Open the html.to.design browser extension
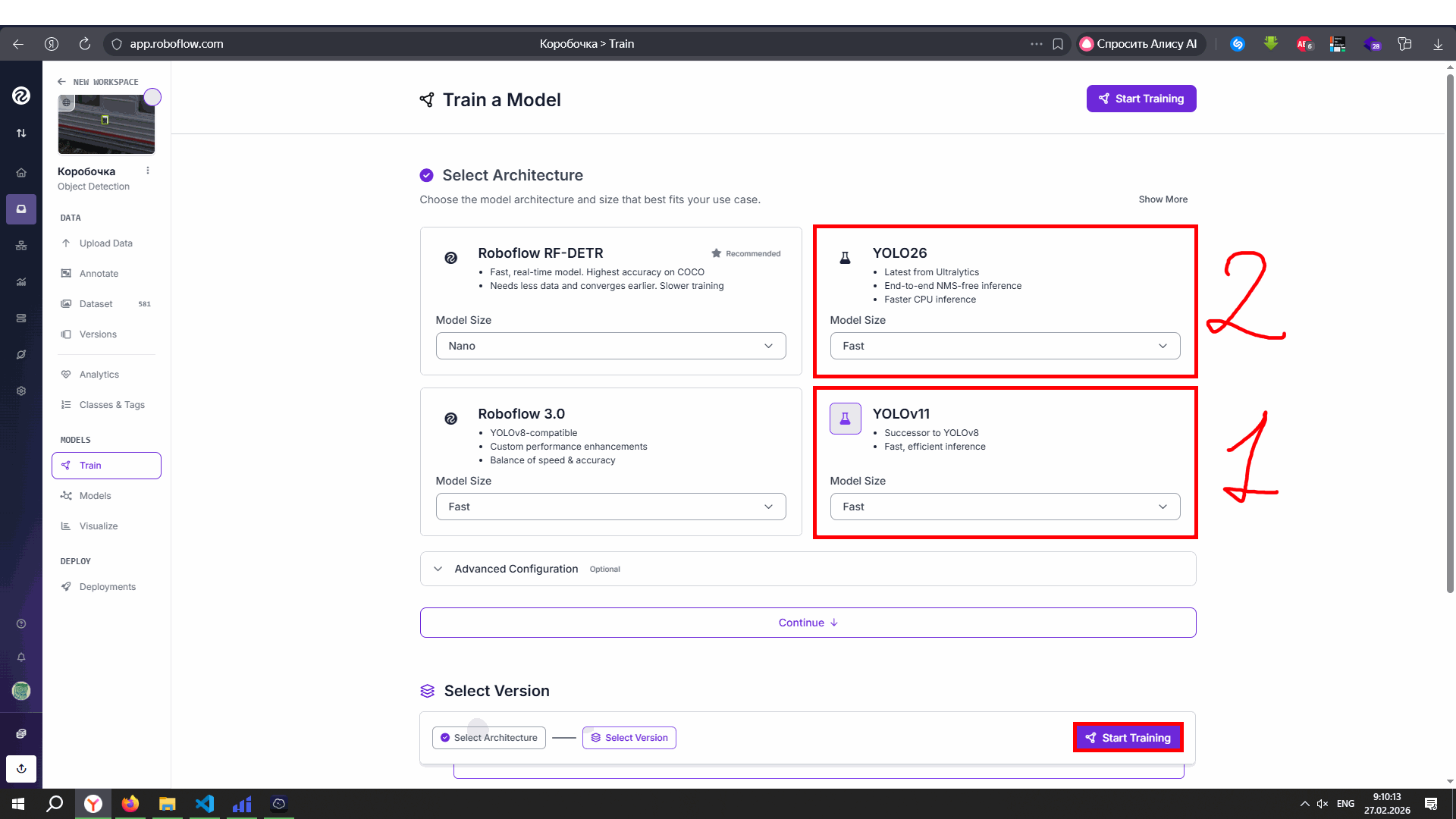The image size is (1456, 819). [1338, 44]
